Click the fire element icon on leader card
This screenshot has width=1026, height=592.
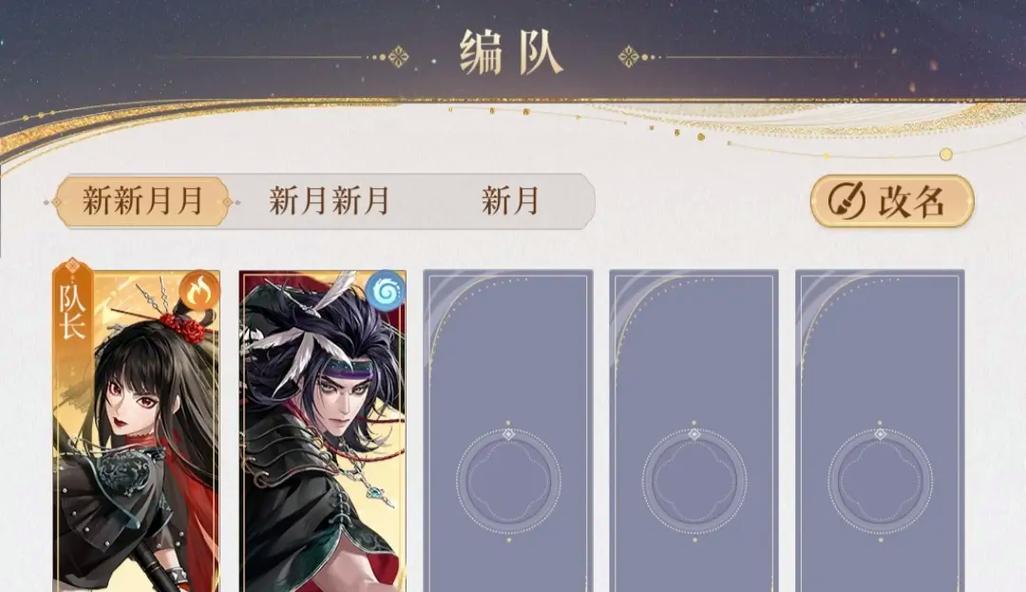coord(200,290)
